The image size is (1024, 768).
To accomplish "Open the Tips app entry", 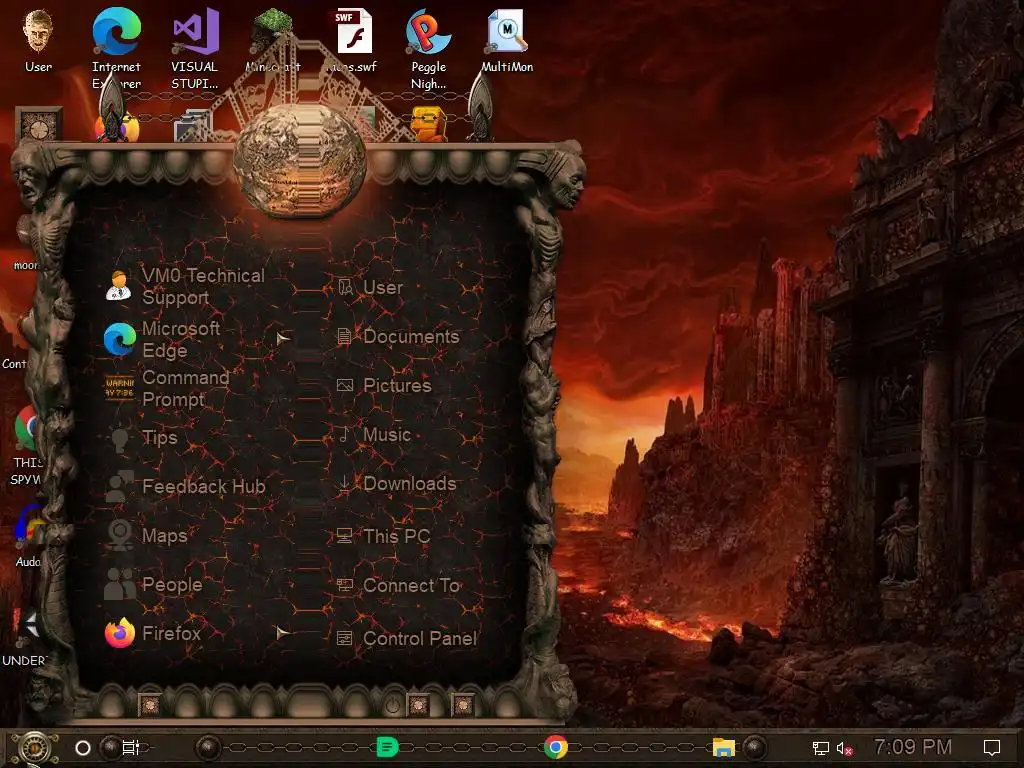I will (x=141, y=438).
